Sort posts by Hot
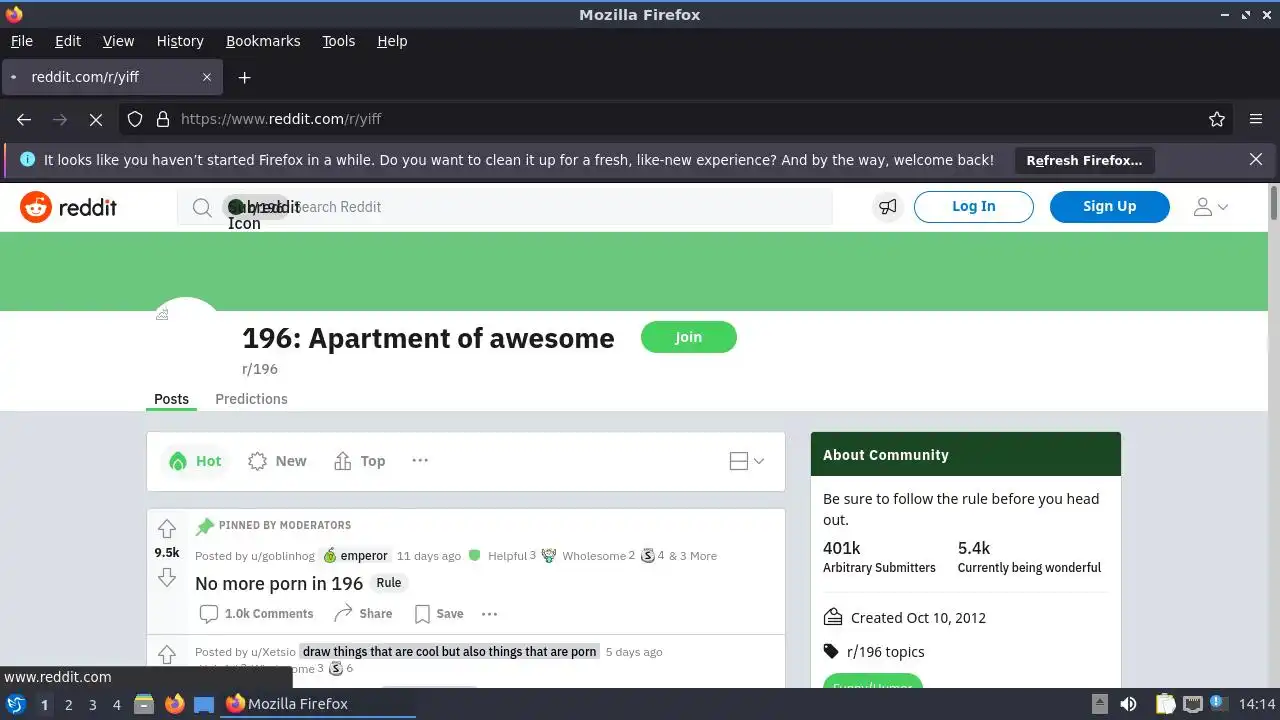 (x=195, y=461)
